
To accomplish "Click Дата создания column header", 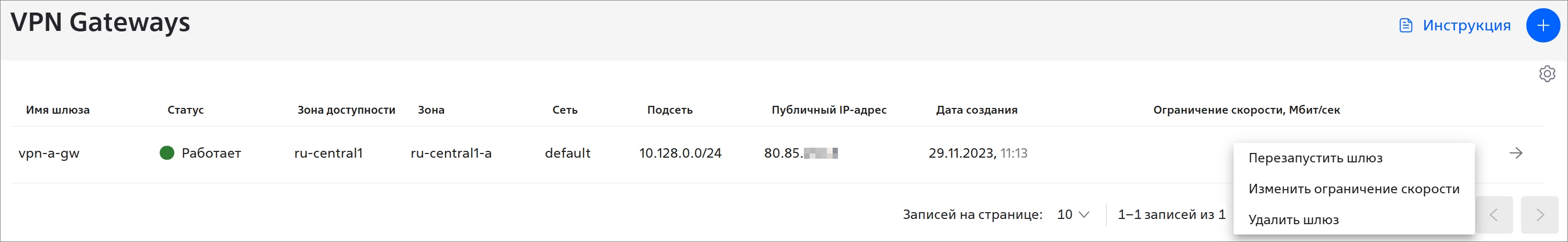I will pyautogui.click(x=976, y=109).
